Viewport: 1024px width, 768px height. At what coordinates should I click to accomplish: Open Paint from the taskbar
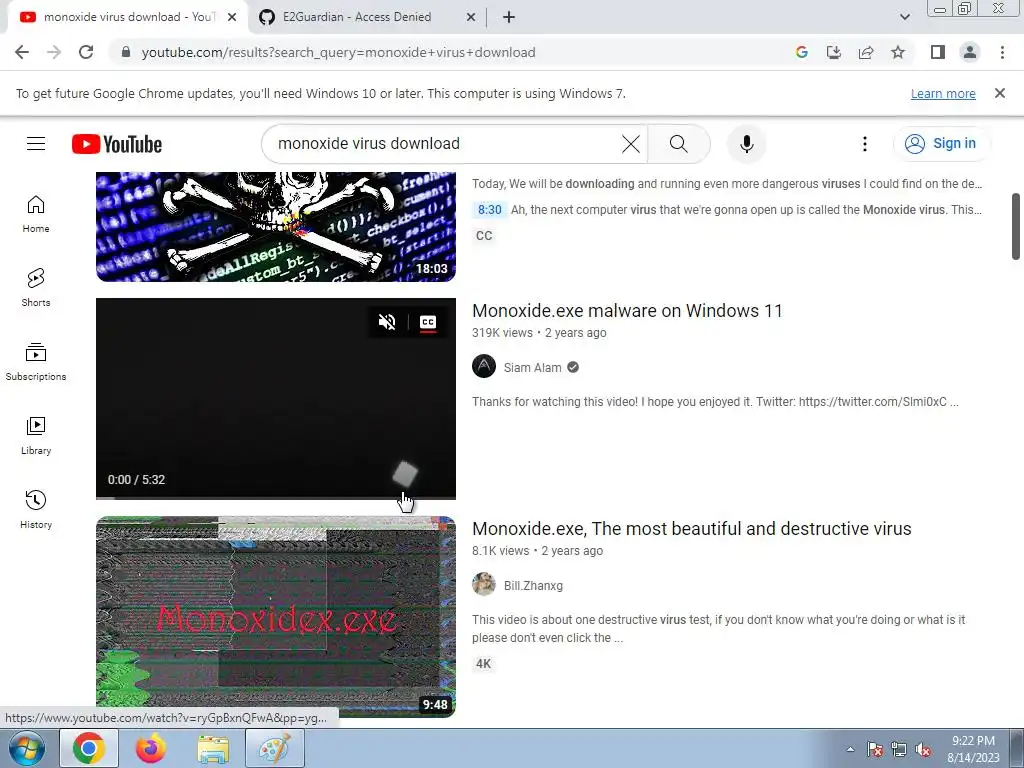[275, 748]
